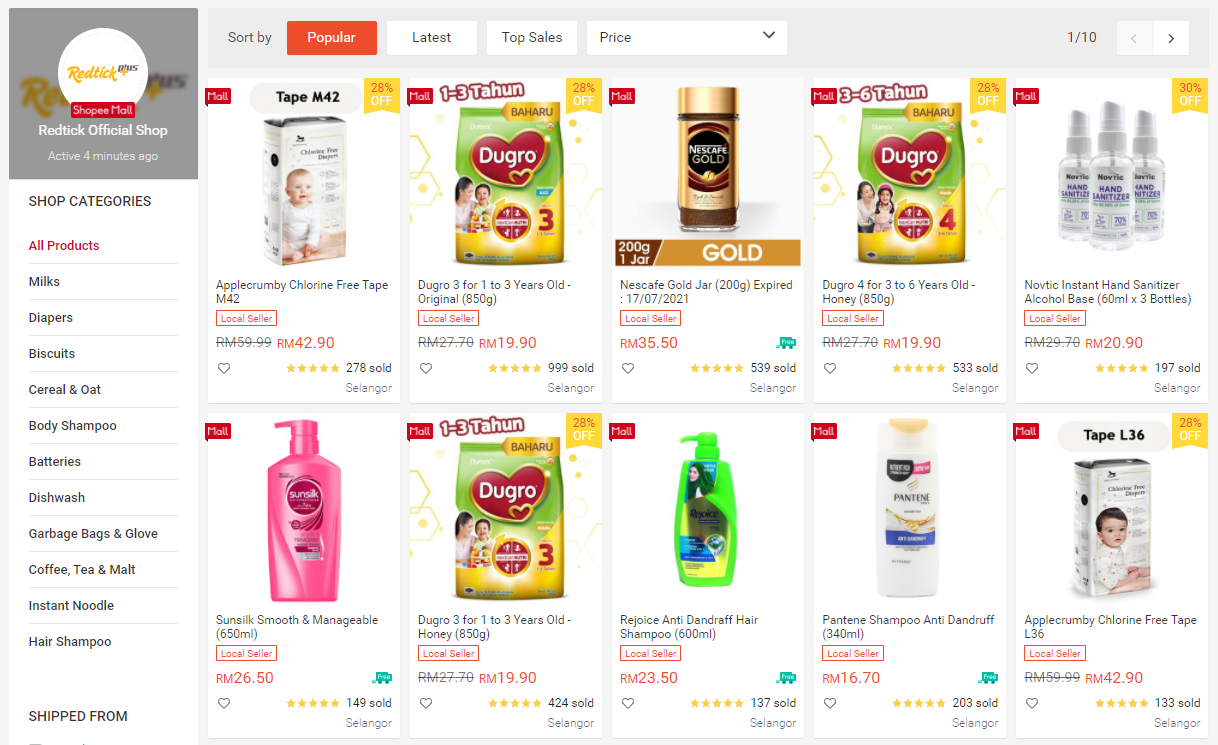
Task: Like the Applecrumby Tape M42 product heart icon
Action: pyautogui.click(x=224, y=368)
